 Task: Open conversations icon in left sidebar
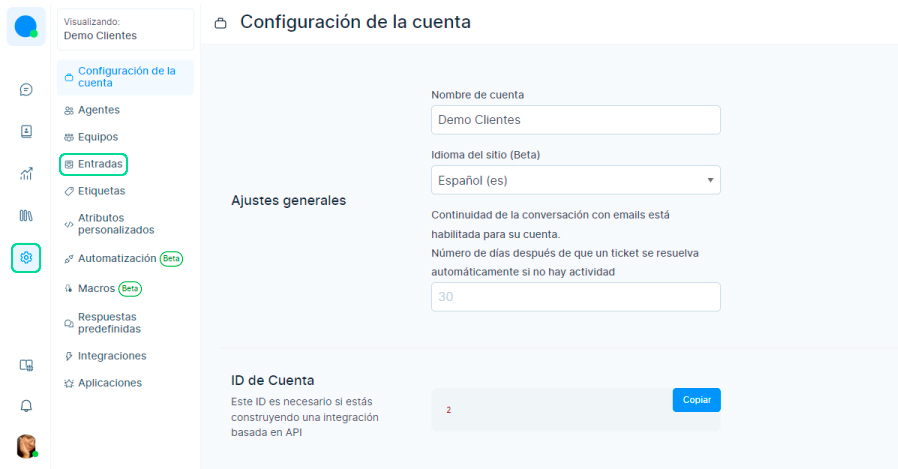coord(26,89)
